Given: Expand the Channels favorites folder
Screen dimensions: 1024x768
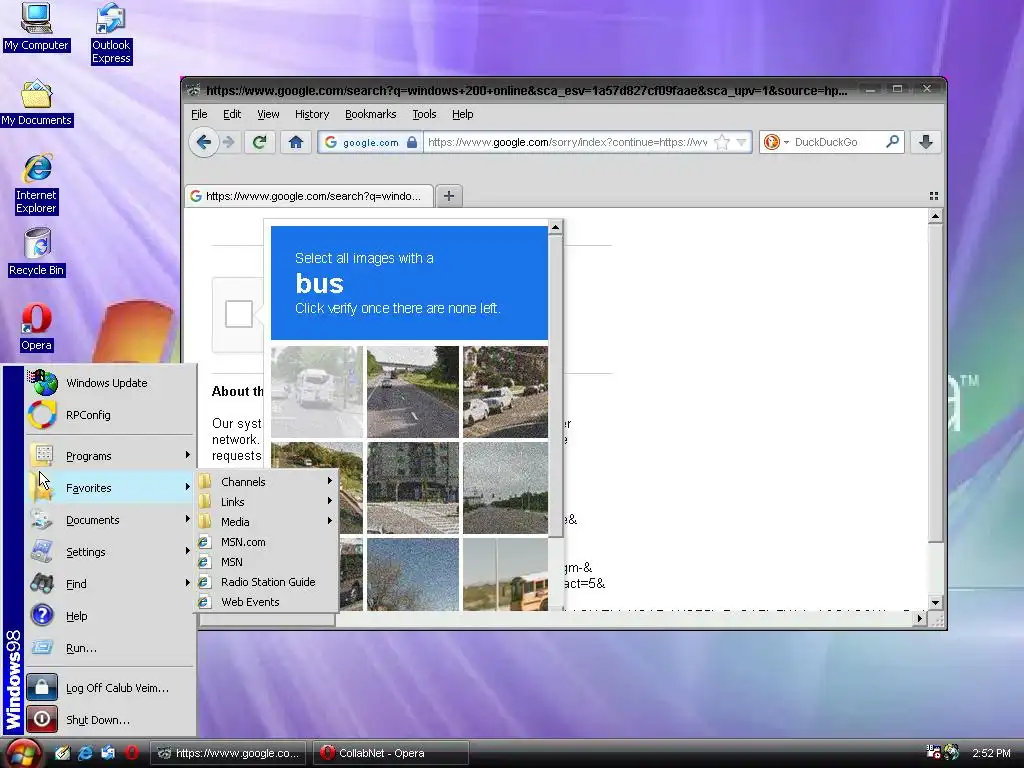Looking at the screenshot, I should (x=266, y=482).
